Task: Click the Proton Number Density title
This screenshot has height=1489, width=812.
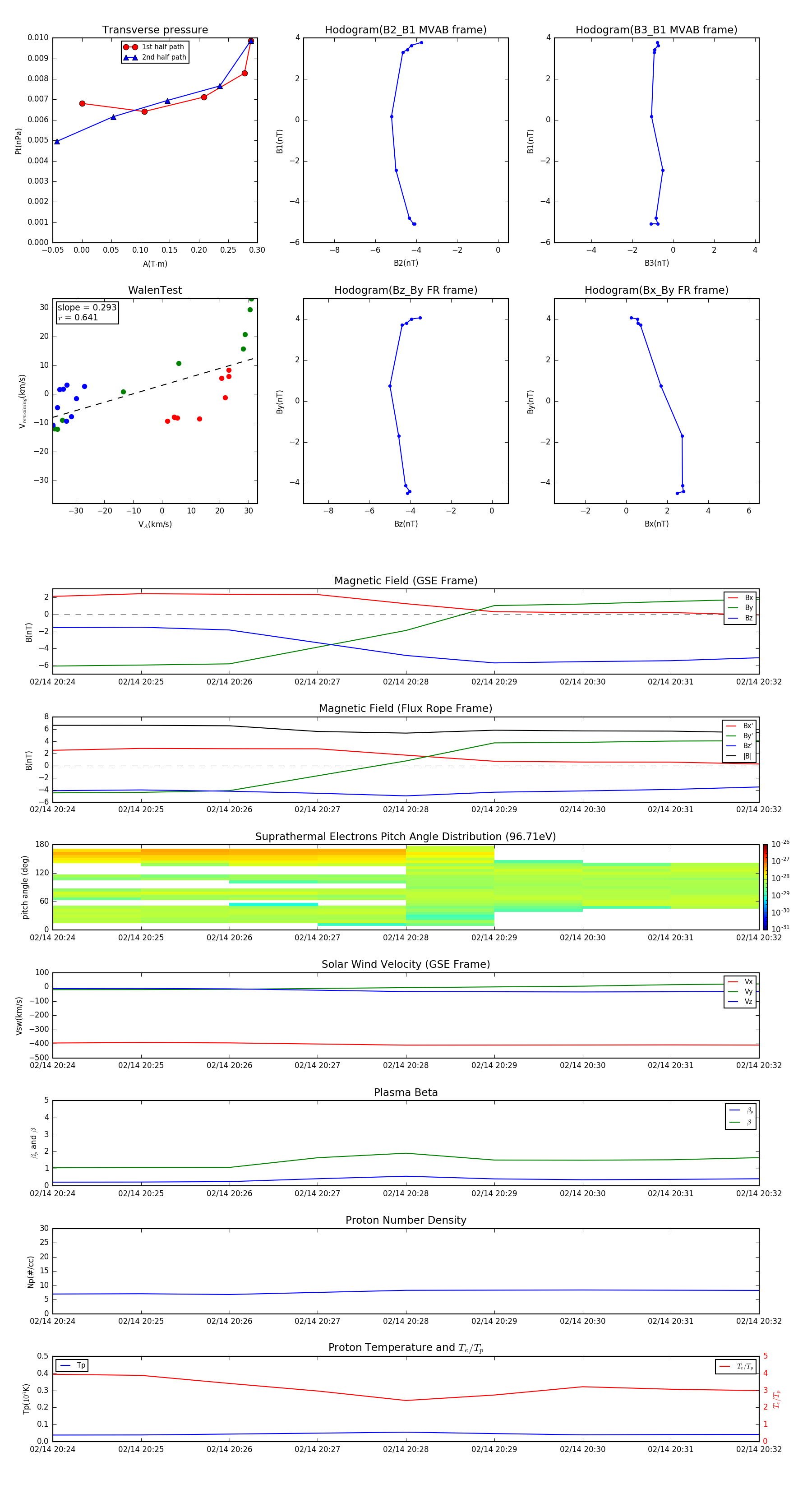Action: coord(406,1220)
